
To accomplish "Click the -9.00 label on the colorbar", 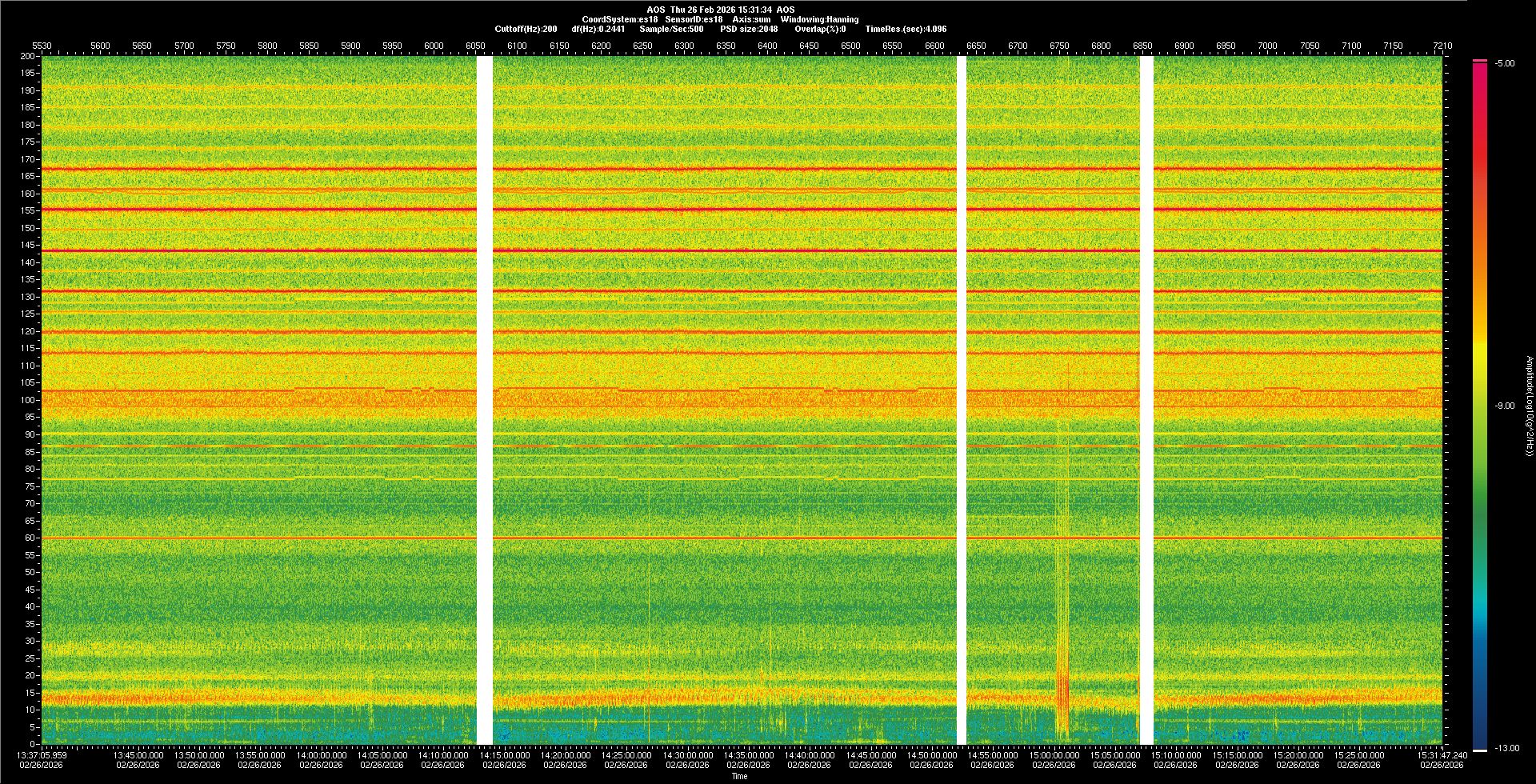I will (1505, 406).
